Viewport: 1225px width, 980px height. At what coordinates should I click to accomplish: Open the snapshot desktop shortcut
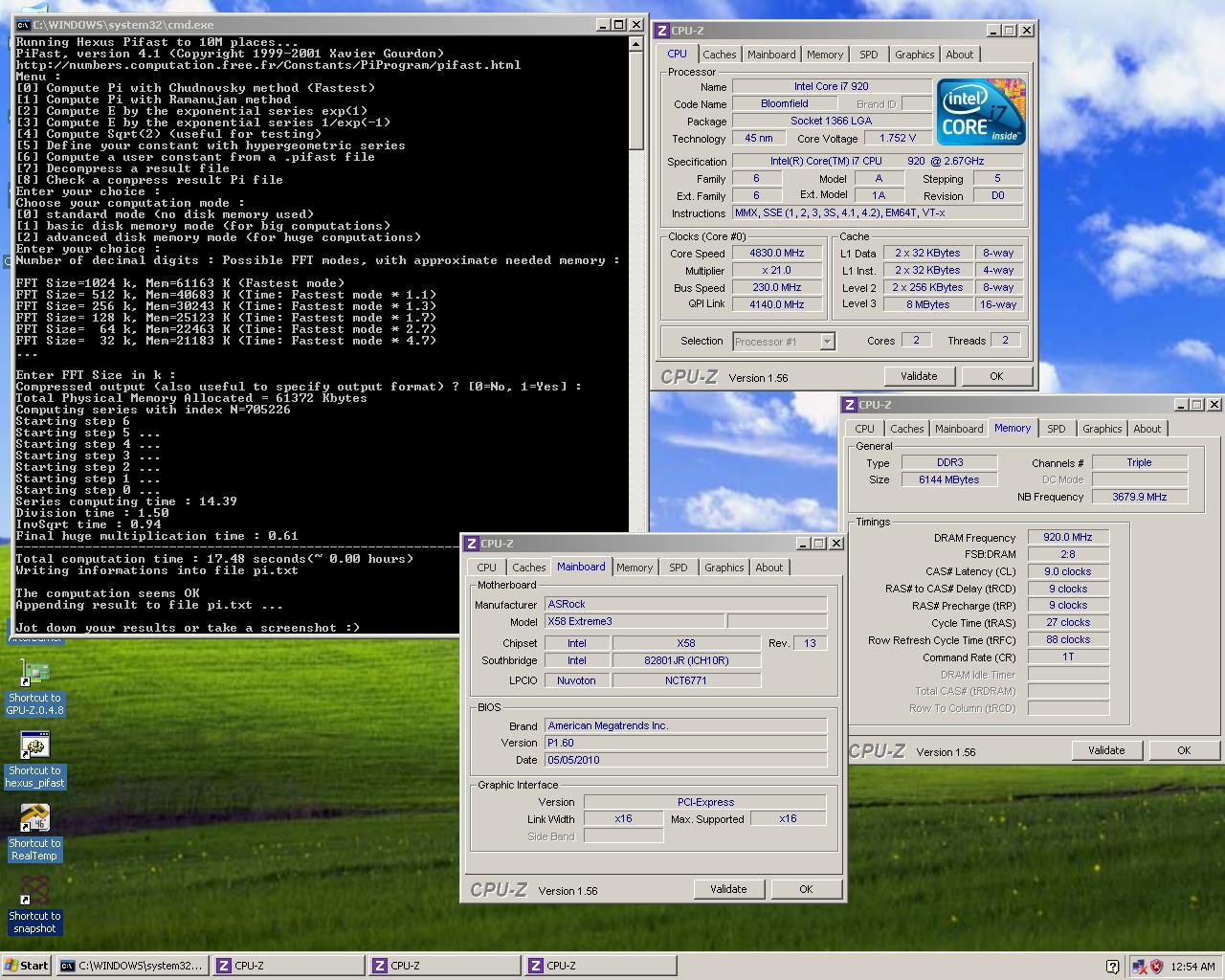coord(34,905)
